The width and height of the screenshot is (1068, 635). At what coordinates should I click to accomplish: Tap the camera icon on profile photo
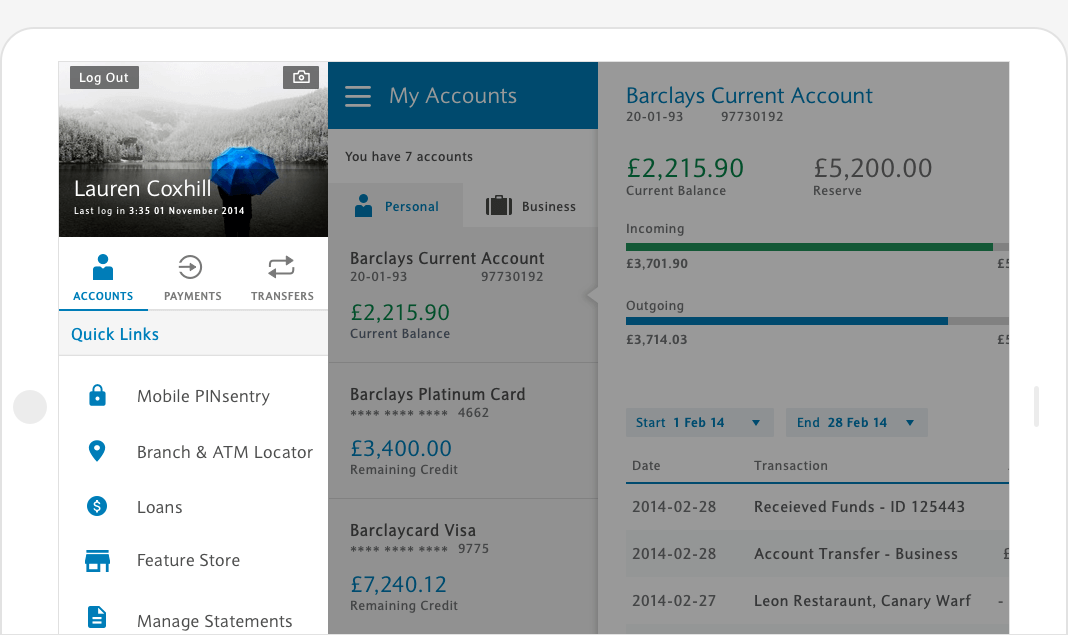pyautogui.click(x=301, y=77)
